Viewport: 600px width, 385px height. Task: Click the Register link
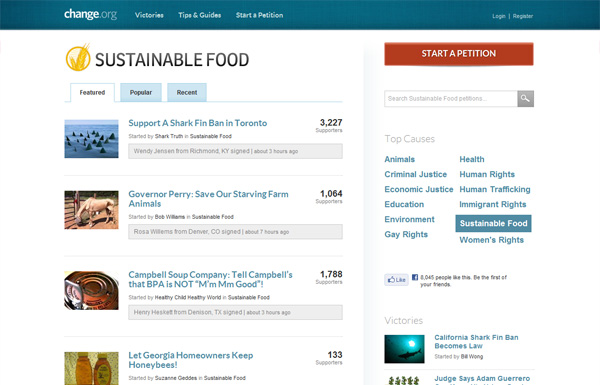pos(523,16)
